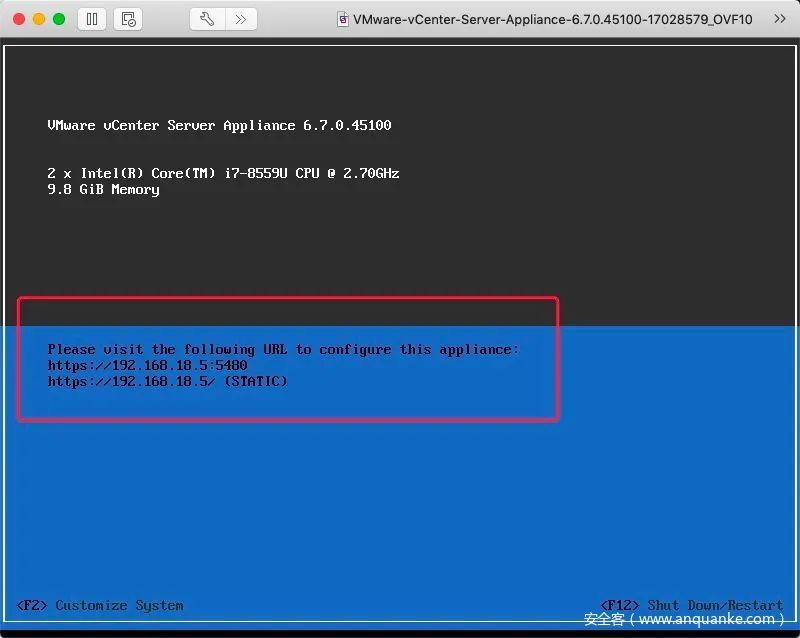
Task: Expand overflow chevrons at title bar right
Action: coord(780,19)
